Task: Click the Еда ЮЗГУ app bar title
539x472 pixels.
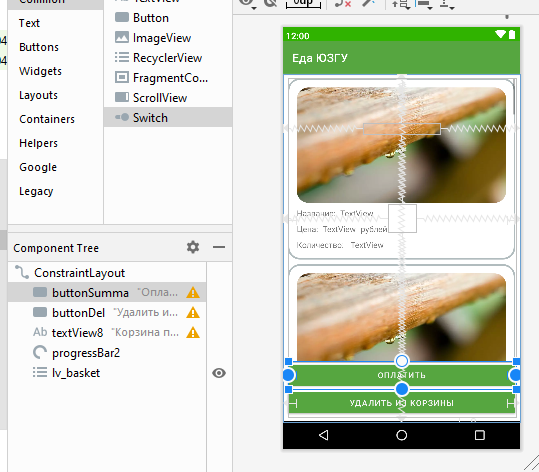Action: coord(320,58)
